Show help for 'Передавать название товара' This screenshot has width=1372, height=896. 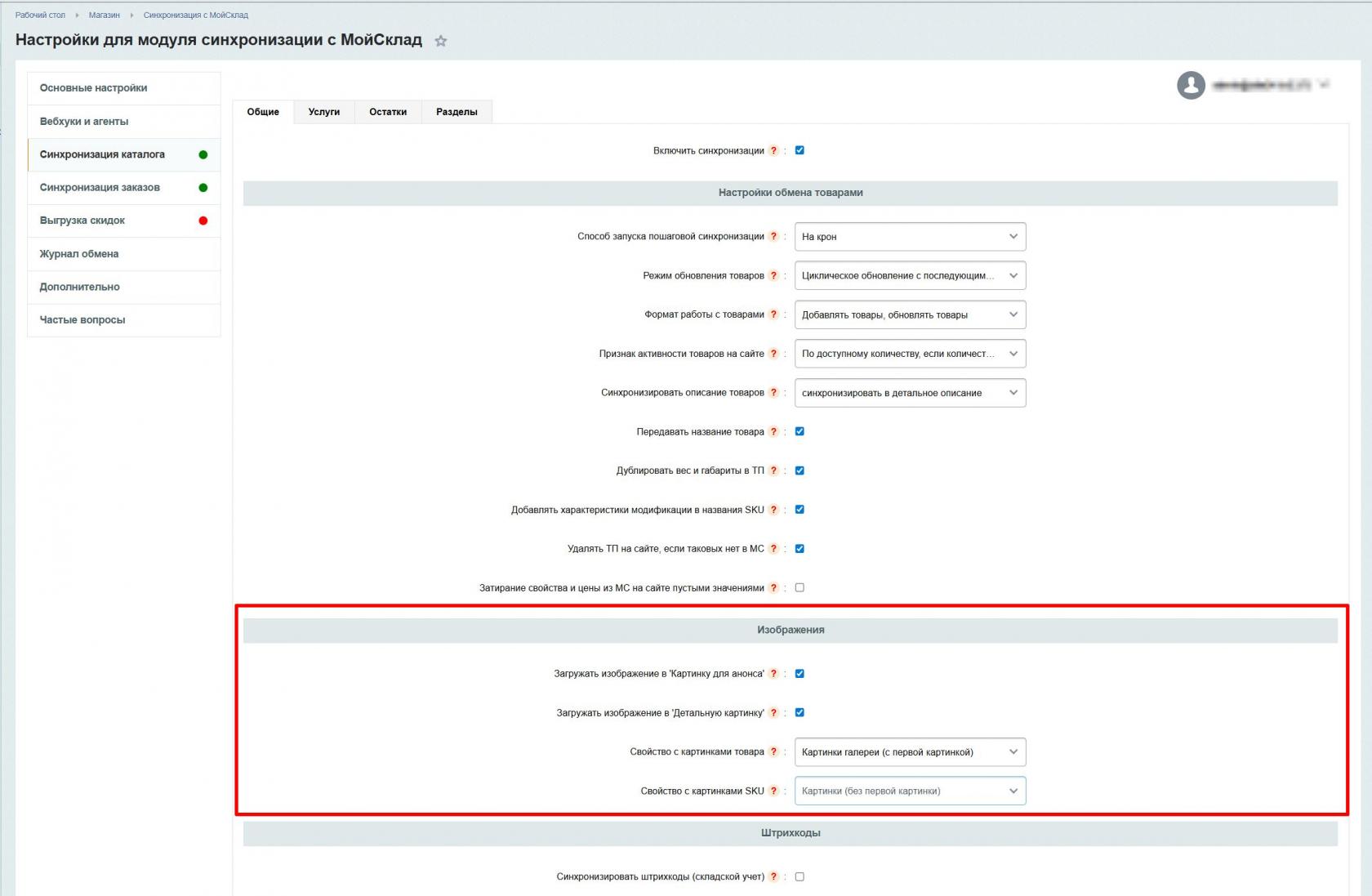click(774, 432)
